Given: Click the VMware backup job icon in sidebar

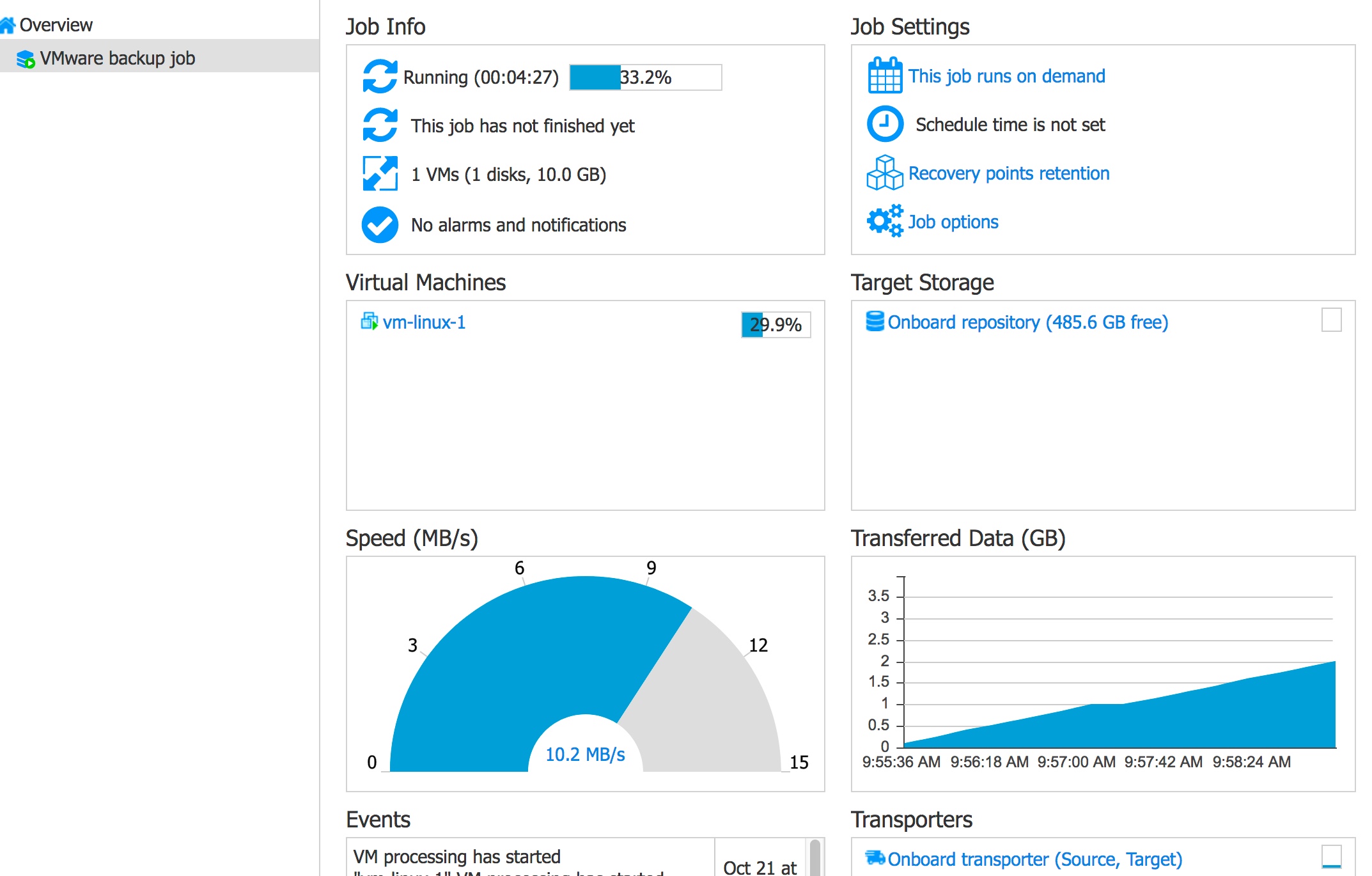Looking at the screenshot, I should coord(26,59).
